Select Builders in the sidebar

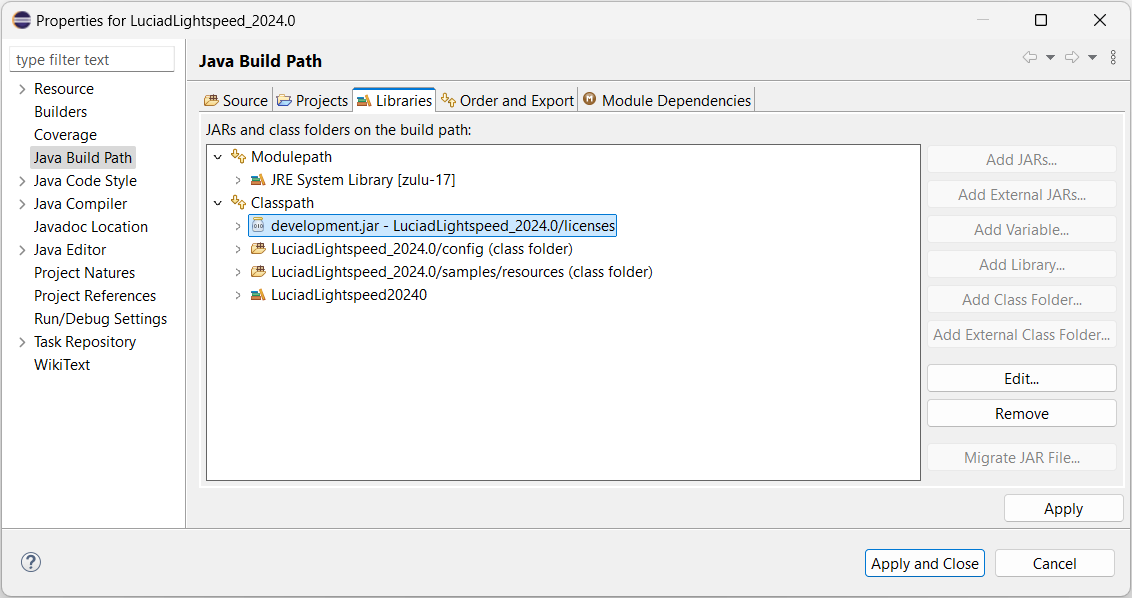(61, 112)
